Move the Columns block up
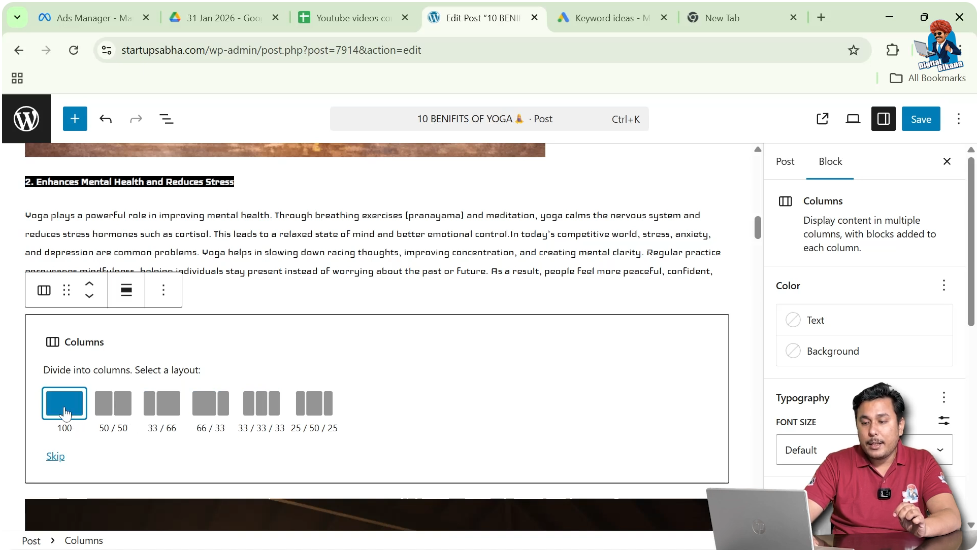The height and width of the screenshot is (551, 980). 89,284
